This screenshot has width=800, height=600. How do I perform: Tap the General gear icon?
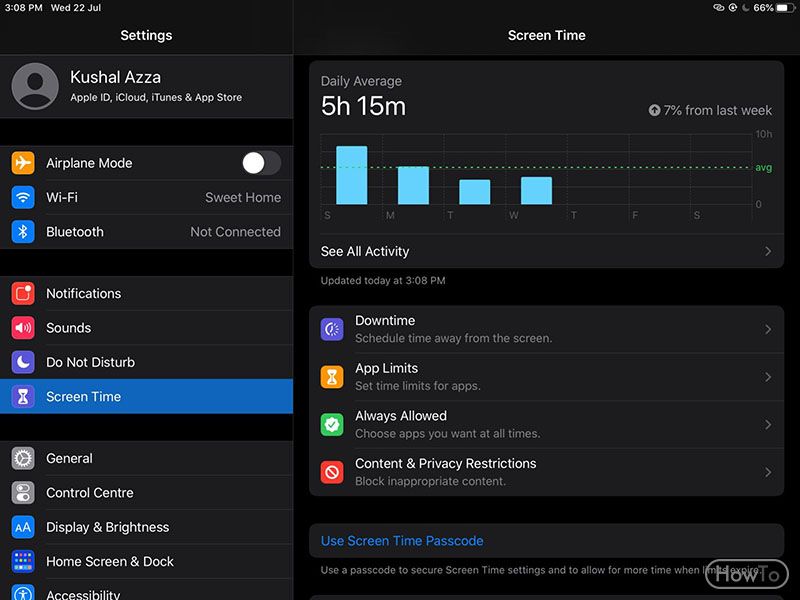23,458
